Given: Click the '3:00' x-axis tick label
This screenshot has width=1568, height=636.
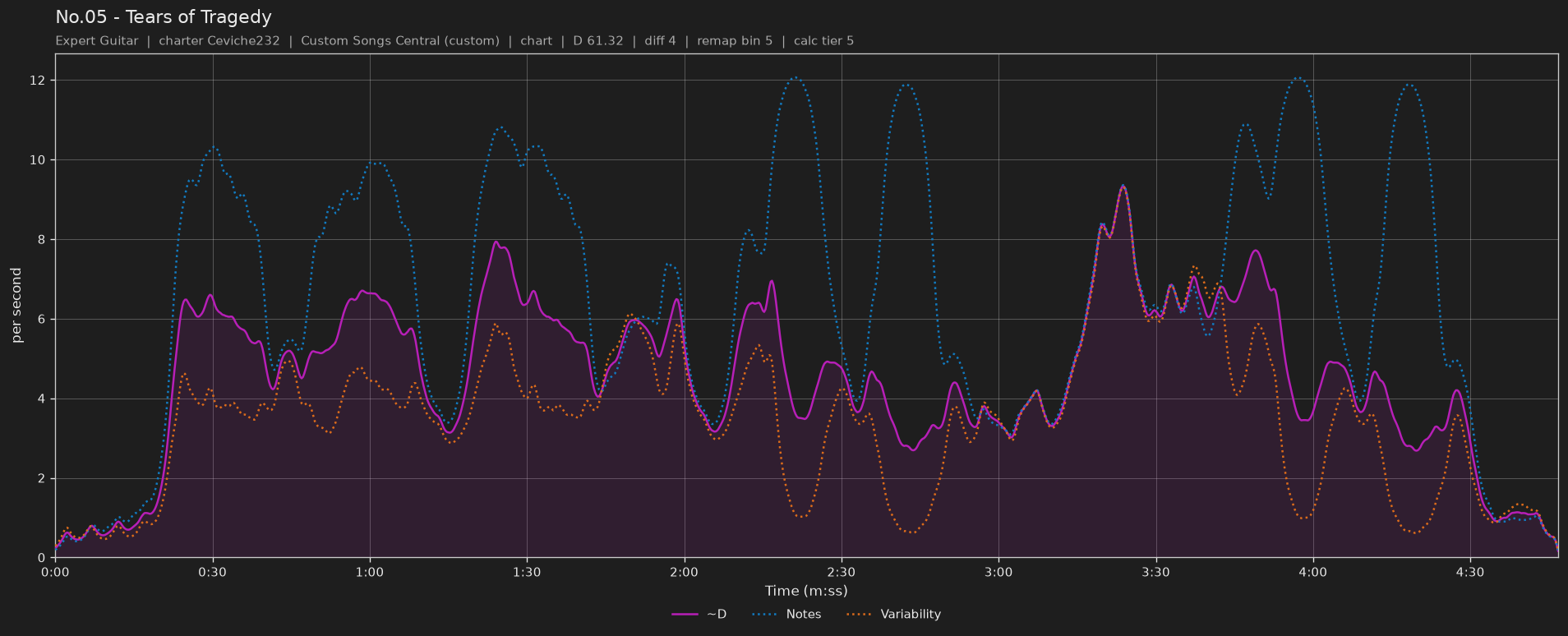Looking at the screenshot, I should [998, 573].
